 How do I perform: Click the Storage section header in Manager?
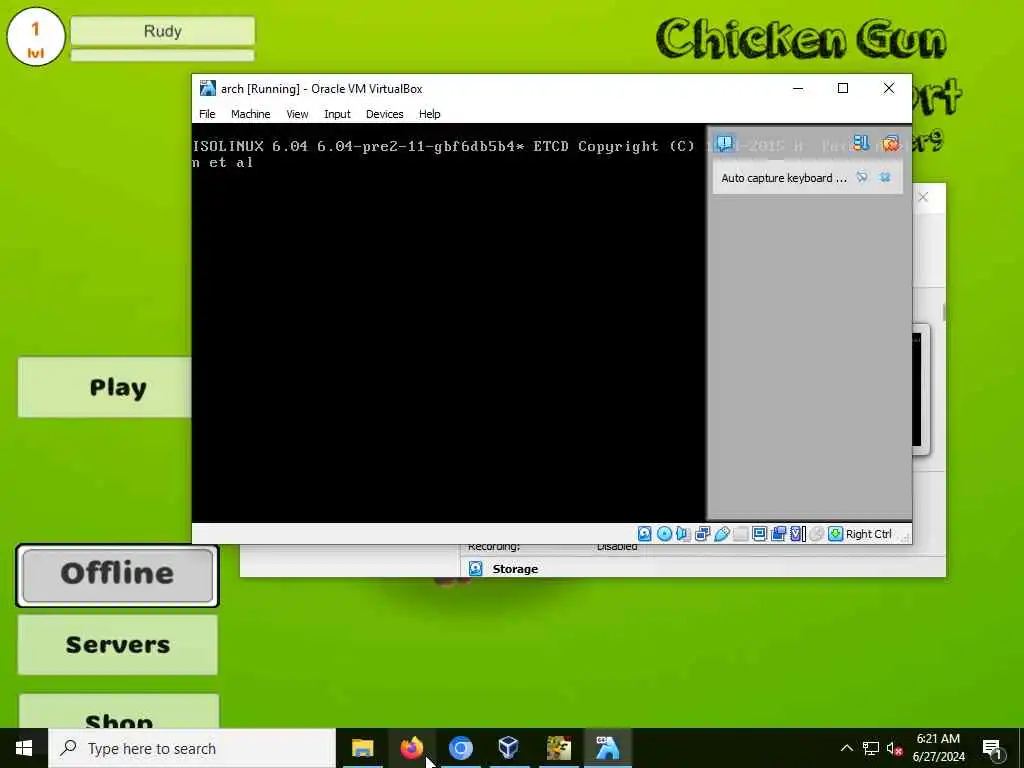[515, 569]
